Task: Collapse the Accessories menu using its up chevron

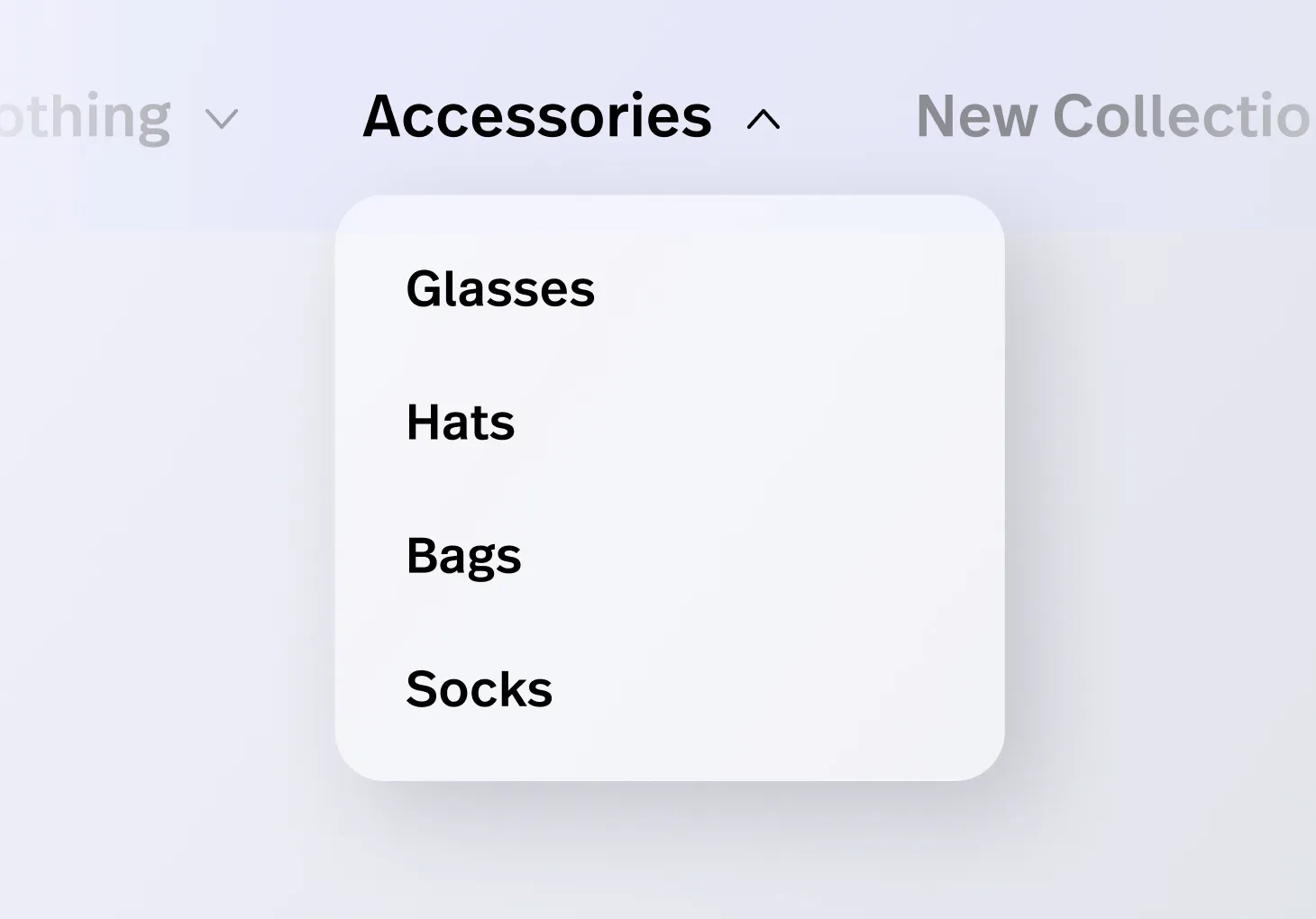Action: click(x=763, y=119)
